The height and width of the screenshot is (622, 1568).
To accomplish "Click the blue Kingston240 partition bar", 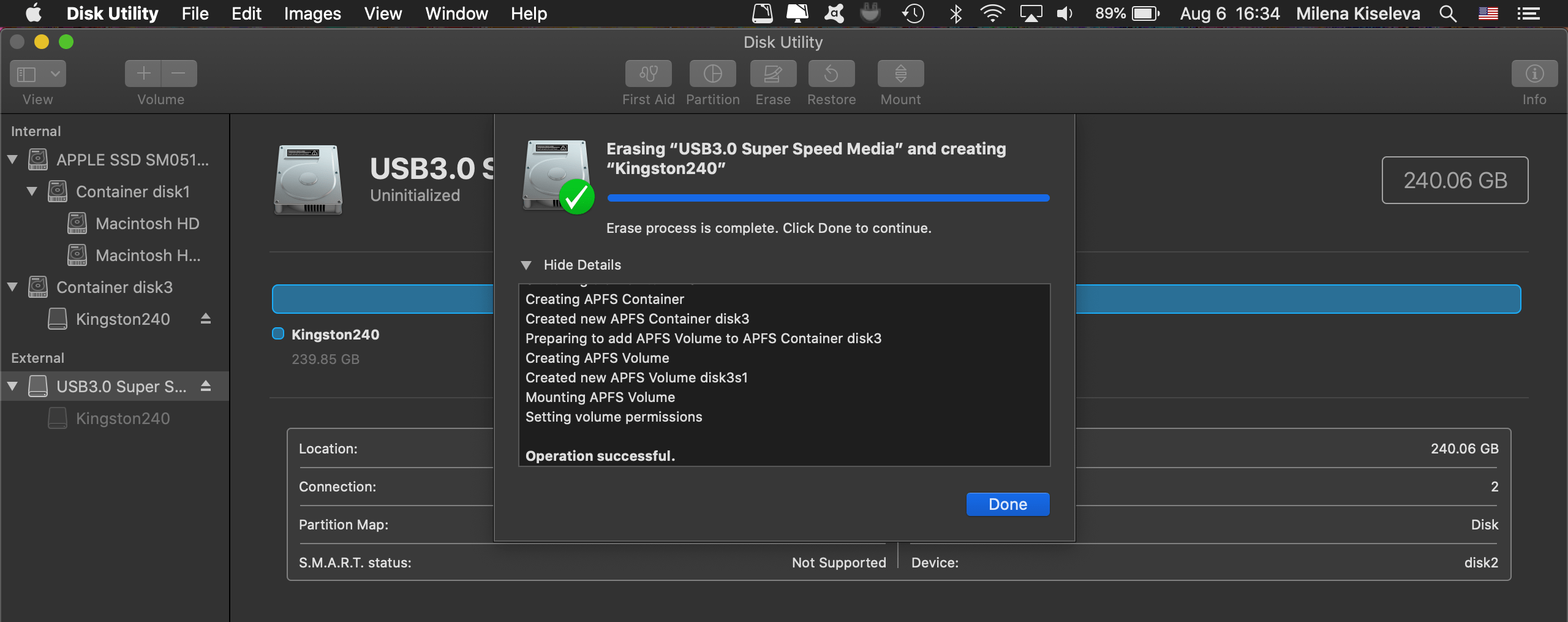I will pyautogui.click(x=897, y=299).
